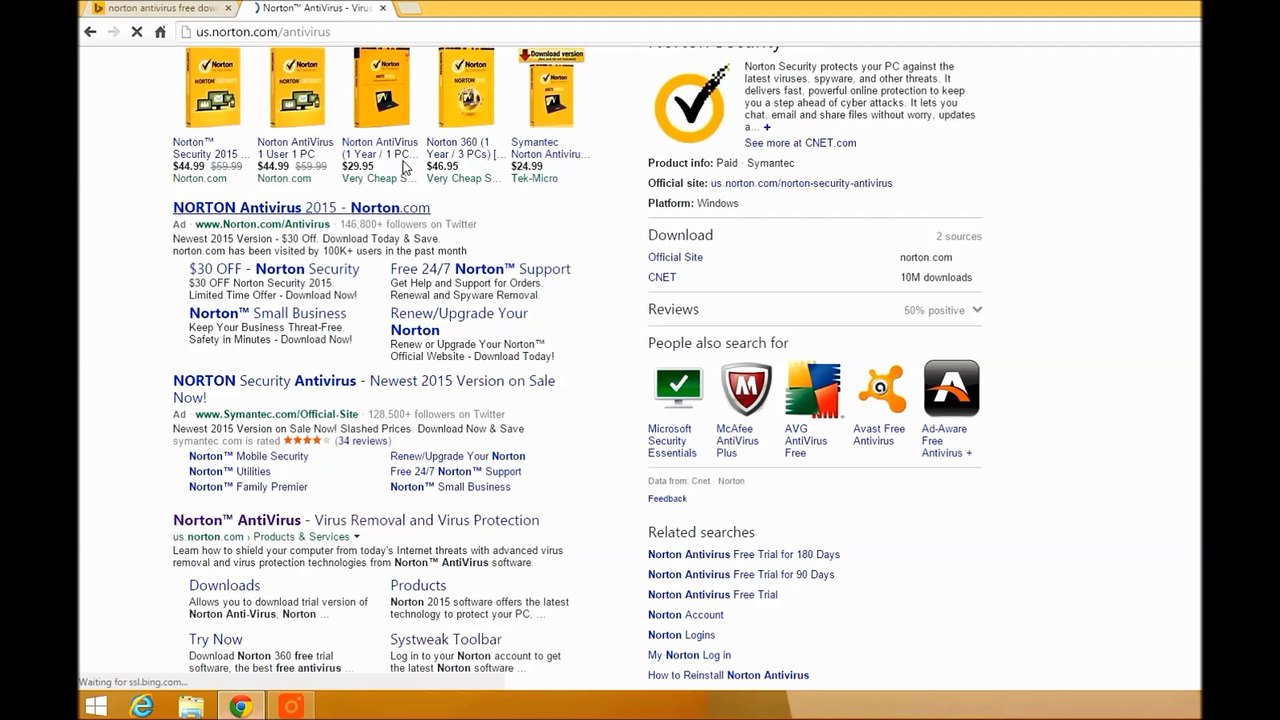Viewport: 1280px width, 720px height.
Task: Go back using the browser back arrow
Action: point(90,32)
